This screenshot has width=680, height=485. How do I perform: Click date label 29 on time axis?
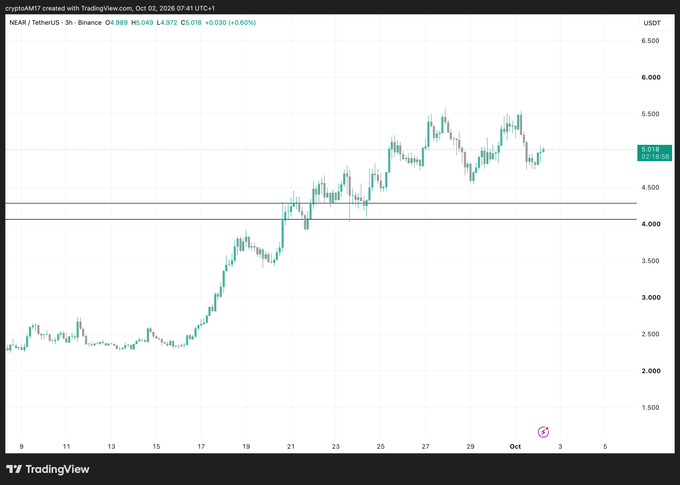point(471,446)
